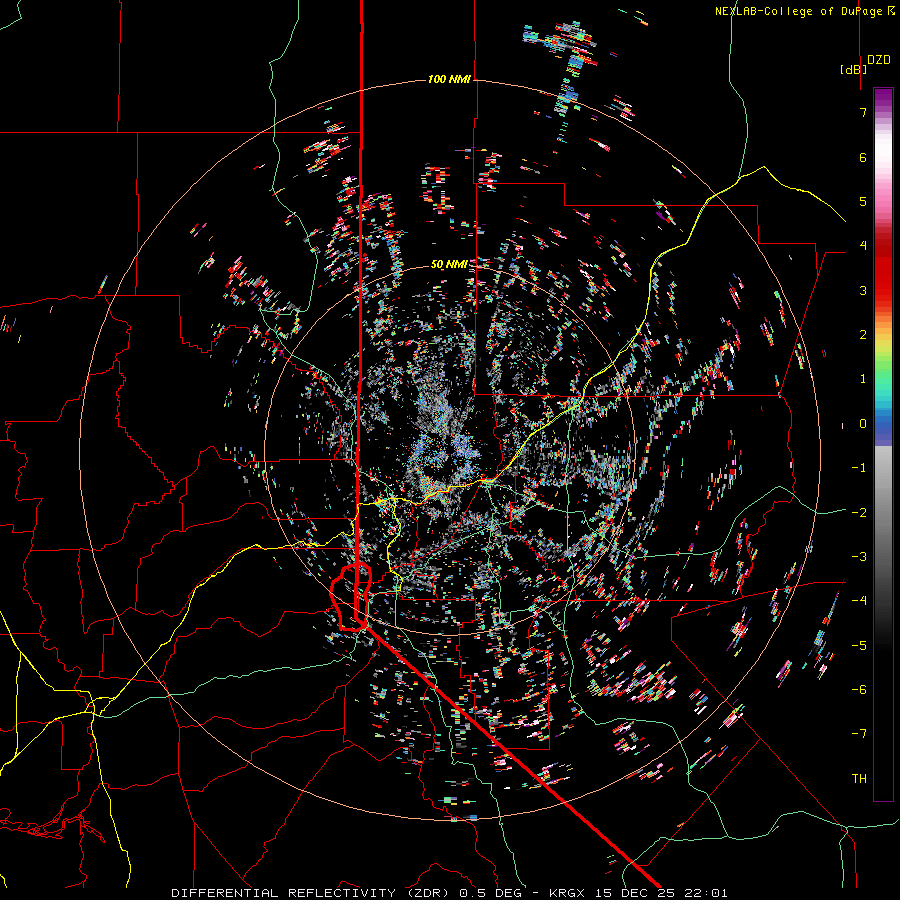
Task: Click the -2 value on the color scale
Action: pyautogui.click(x=859, y=513)
